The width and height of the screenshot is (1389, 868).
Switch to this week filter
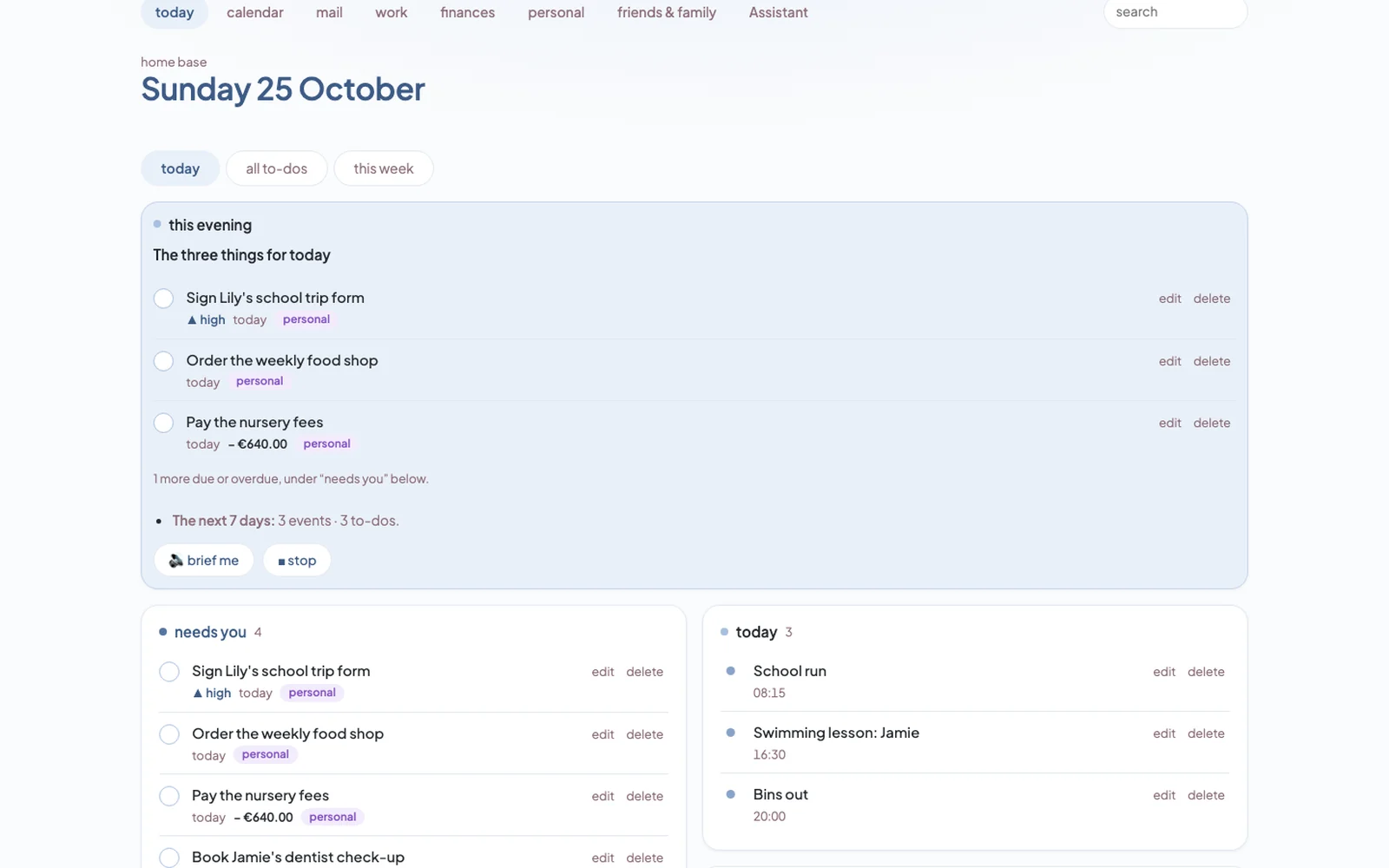(384, 168)
